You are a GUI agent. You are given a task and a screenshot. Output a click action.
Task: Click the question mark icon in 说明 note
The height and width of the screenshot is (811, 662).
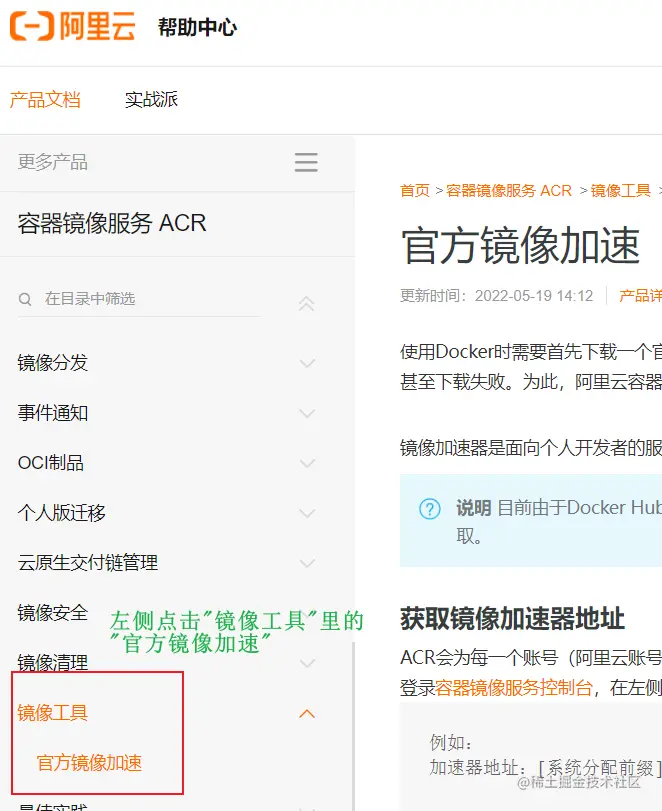429,509
